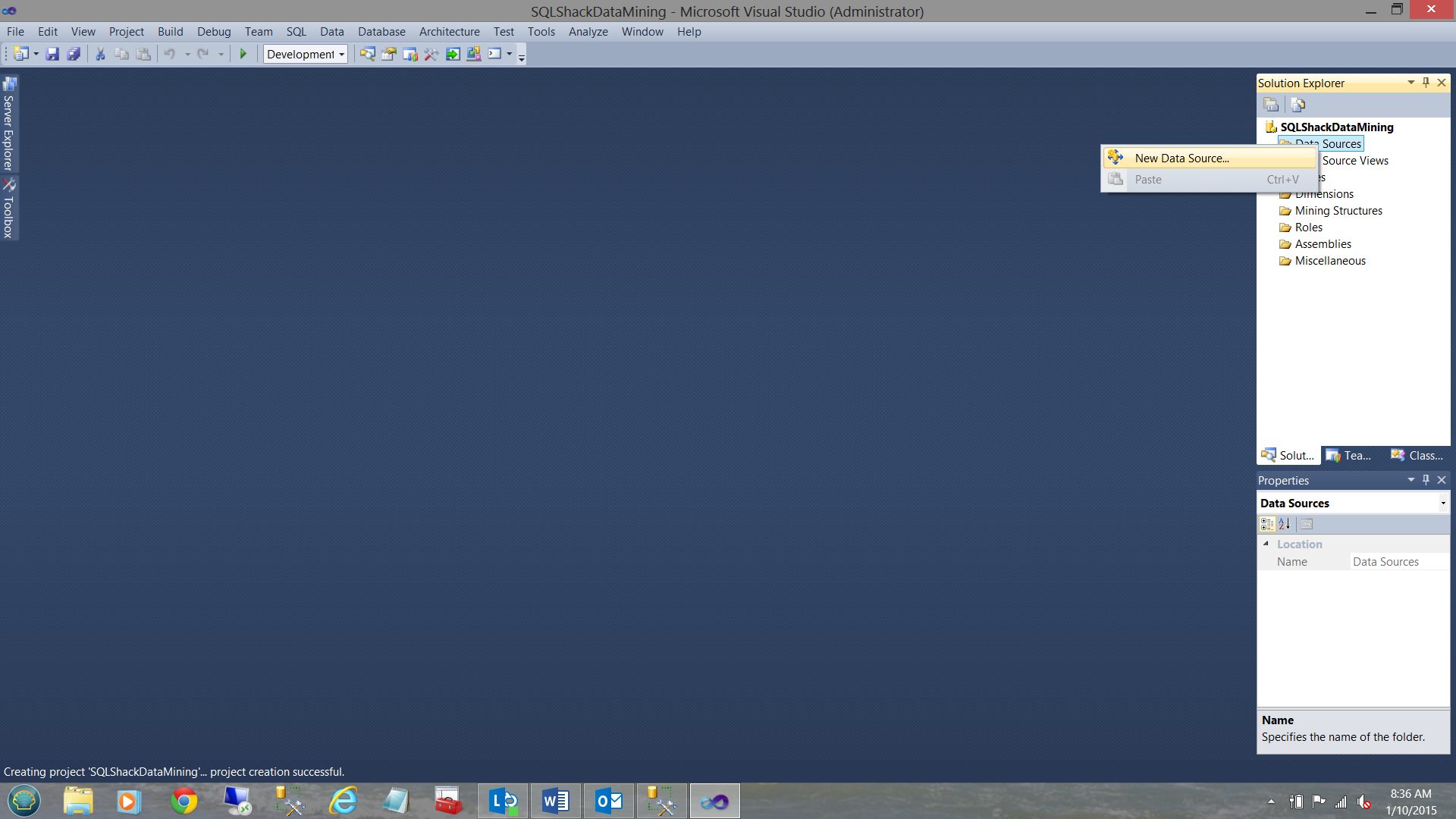Click the Name property value field
1456x819 pixels.
1398,562
